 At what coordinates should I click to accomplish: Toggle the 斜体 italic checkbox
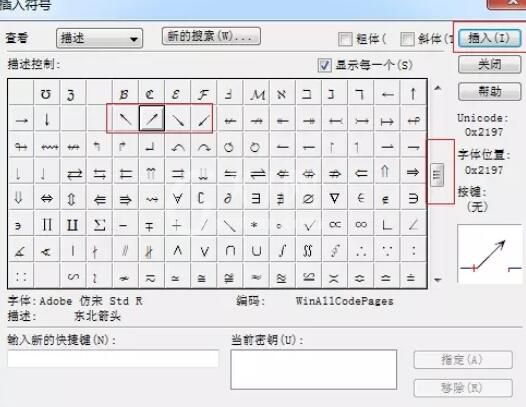tap(407, 39)
